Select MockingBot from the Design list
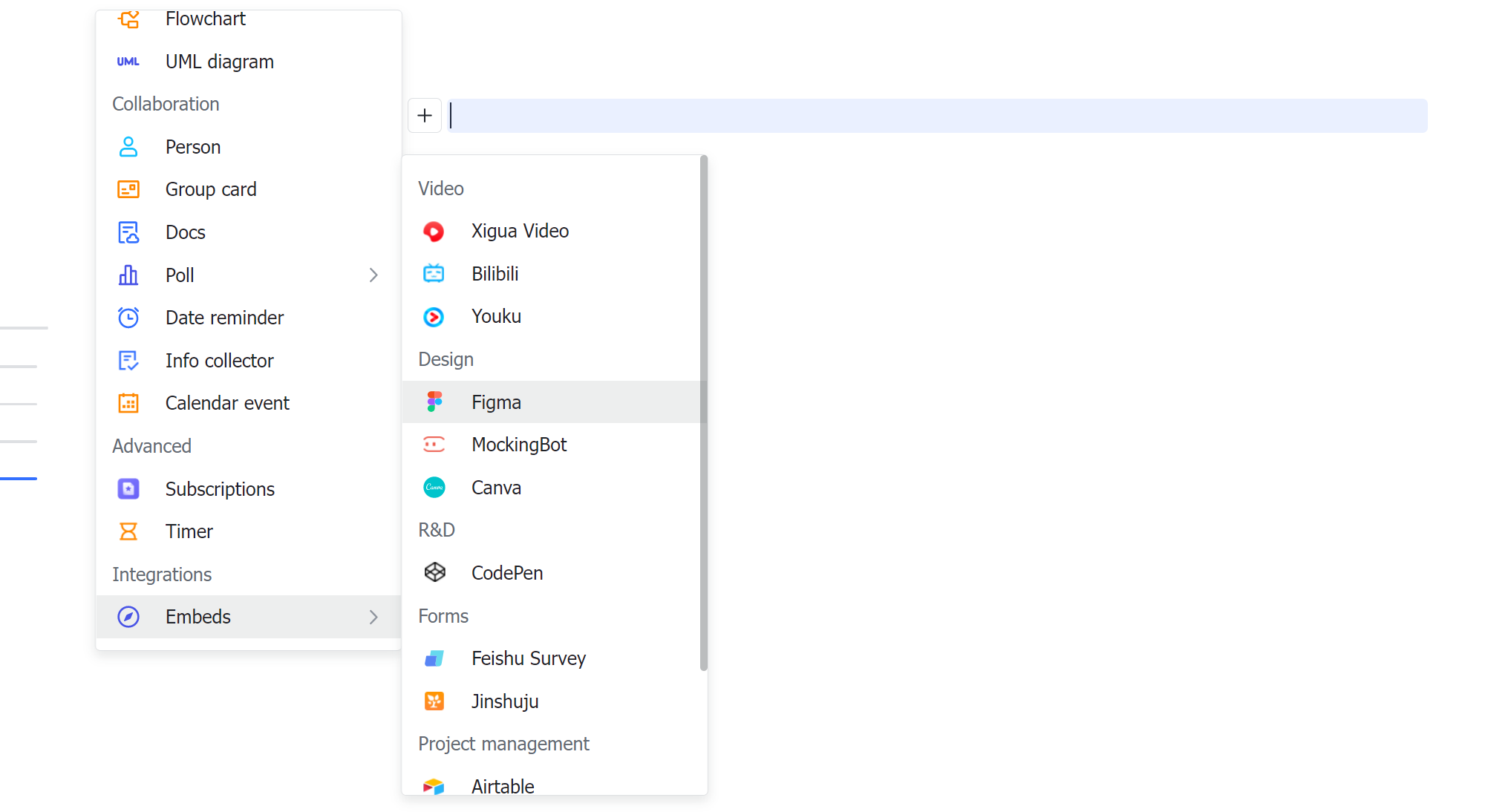The height and width of the screenshot is (812, 1485). pos(519,444)
